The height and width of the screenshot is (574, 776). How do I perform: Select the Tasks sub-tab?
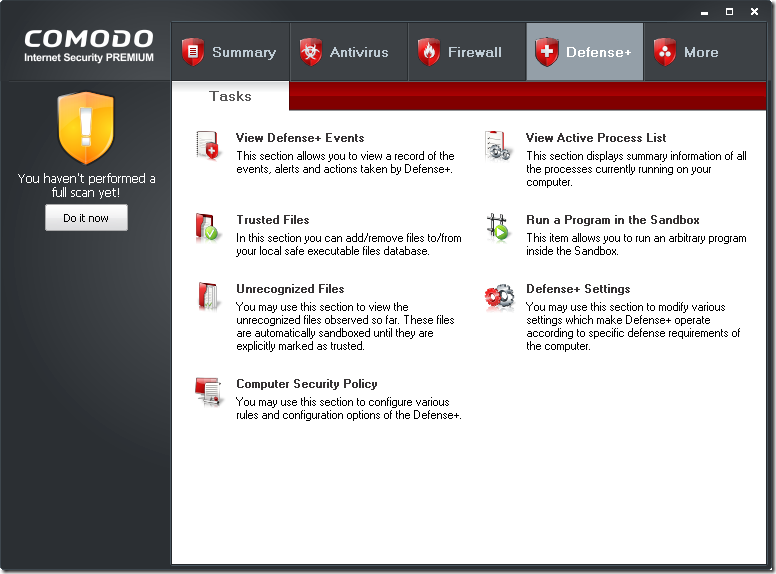pos(230,96)
